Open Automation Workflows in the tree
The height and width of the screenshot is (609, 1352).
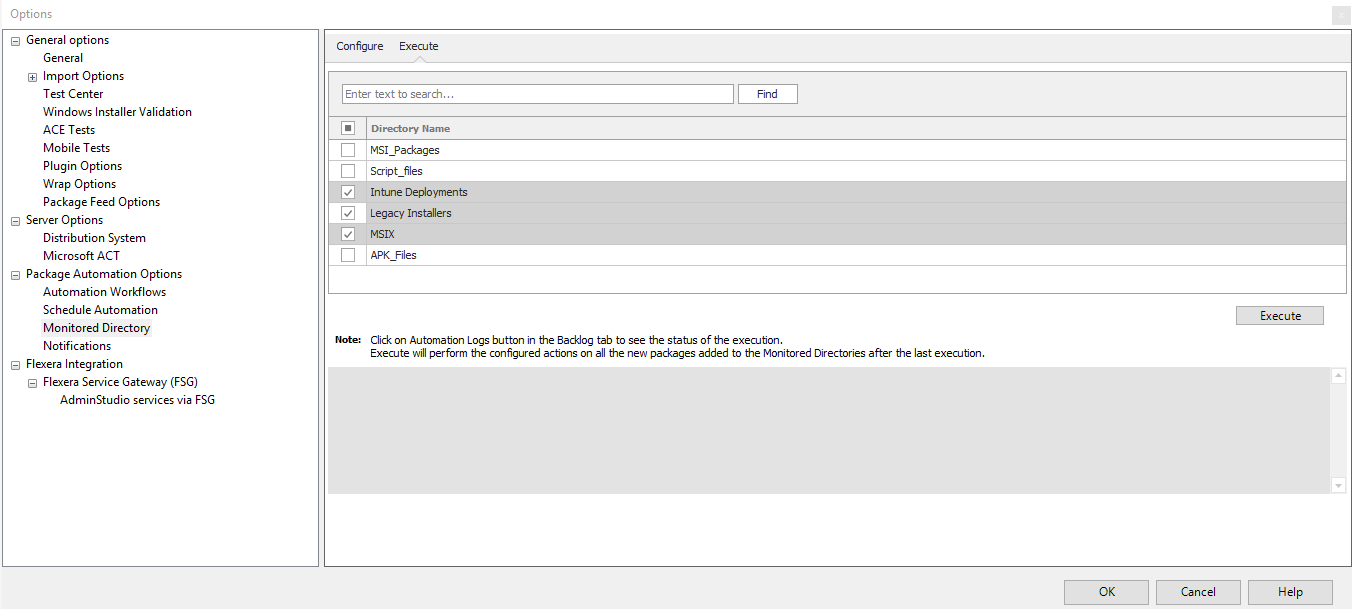point(104,292)
